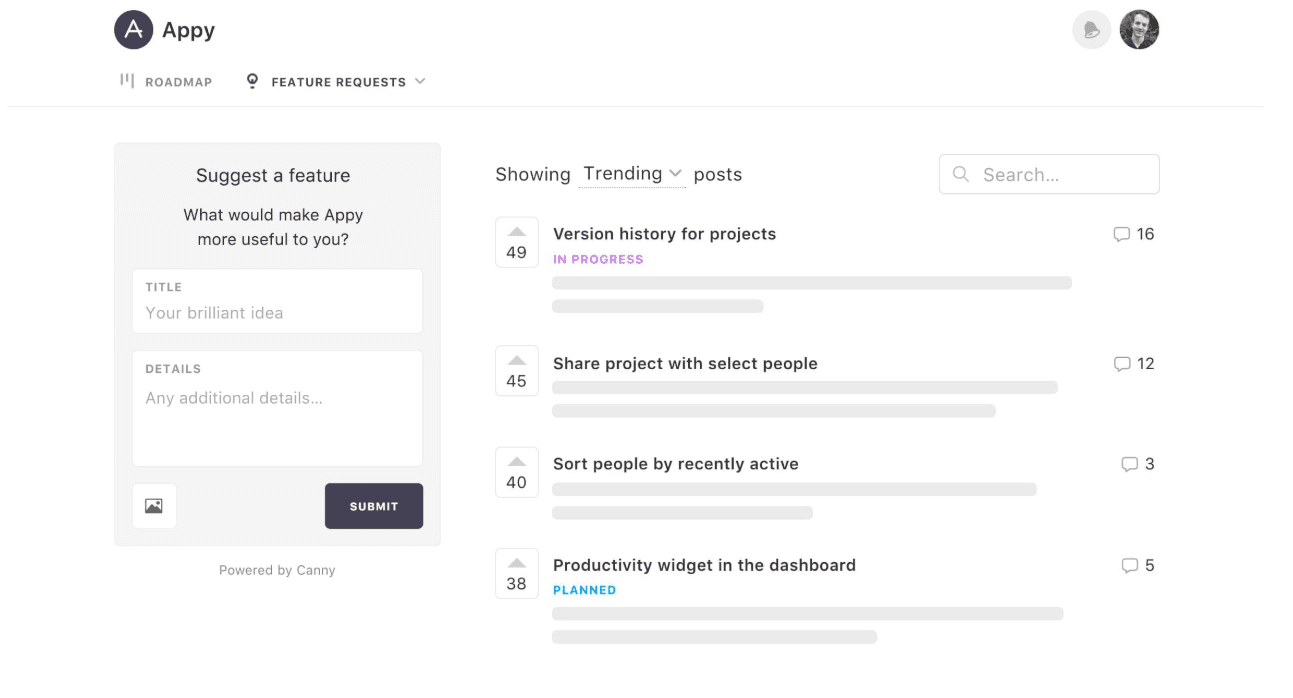The image size is (1293, 698).
Task: Upvote 'Sort people by recently active' post
Action: (x=517, y=472)
